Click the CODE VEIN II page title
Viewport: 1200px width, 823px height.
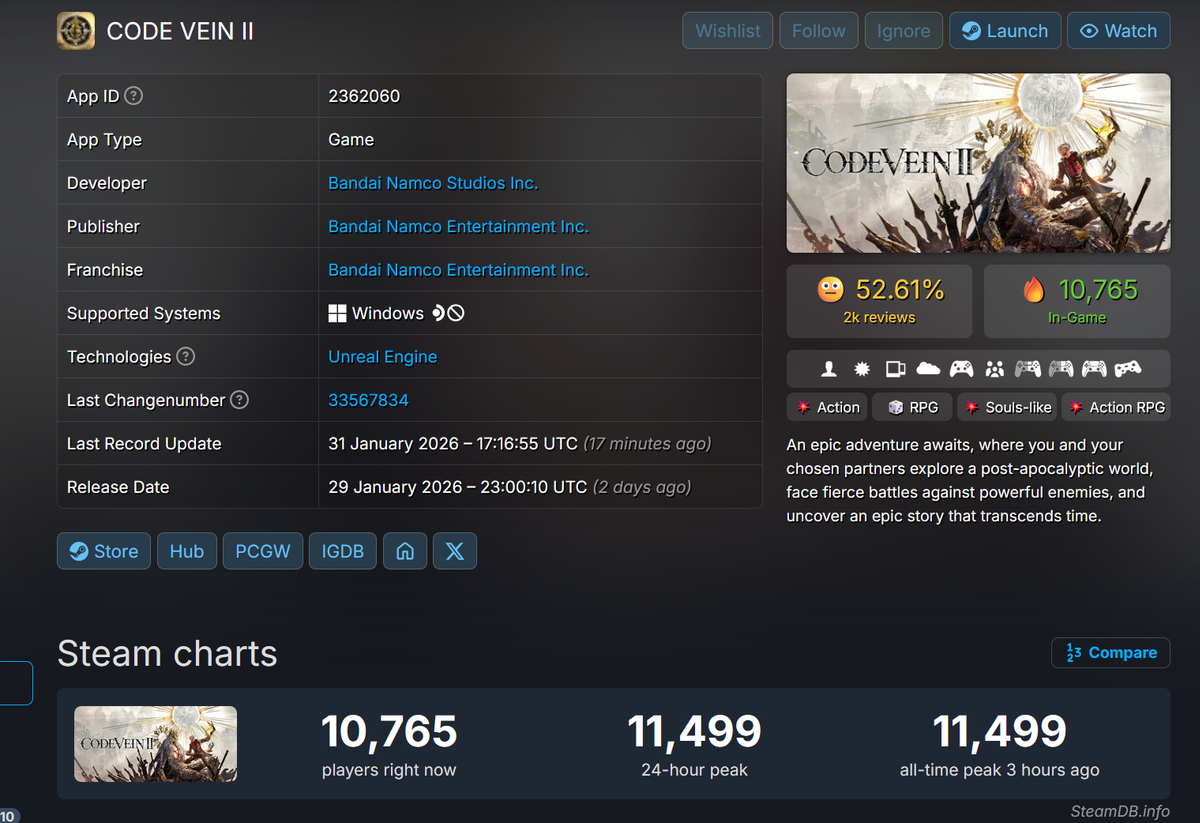(180, 31)
